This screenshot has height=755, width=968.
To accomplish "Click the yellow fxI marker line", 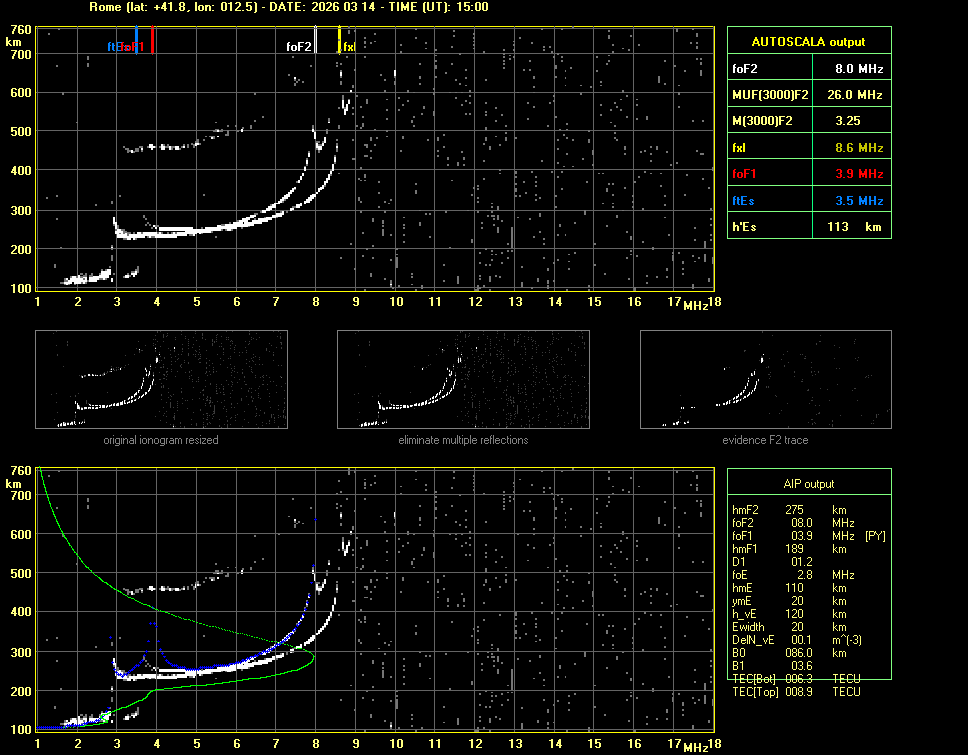I will tap(339, 40).
